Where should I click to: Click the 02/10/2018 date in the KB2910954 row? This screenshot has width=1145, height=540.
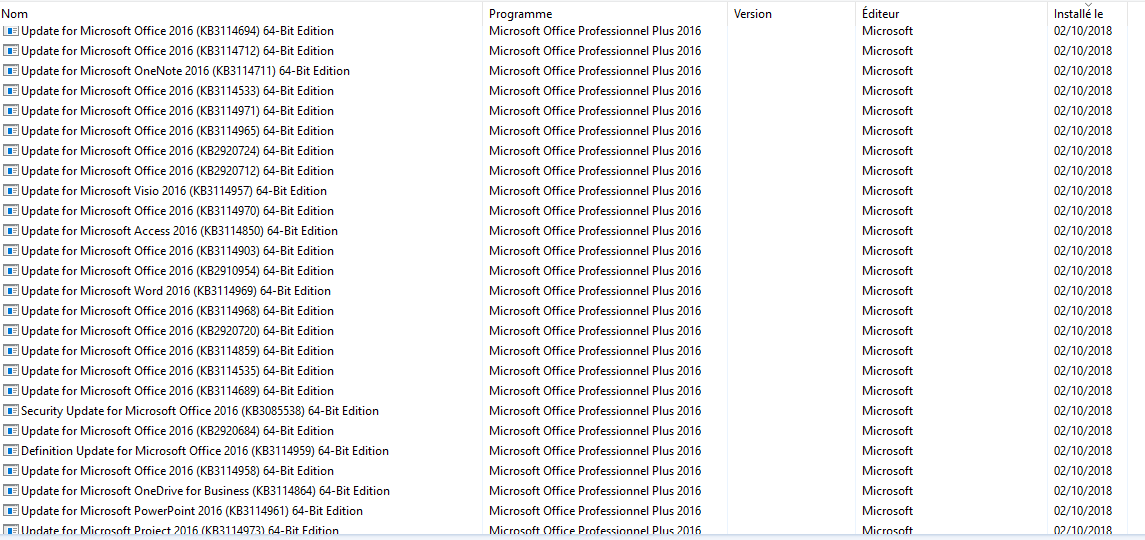tap(1083, 270)
